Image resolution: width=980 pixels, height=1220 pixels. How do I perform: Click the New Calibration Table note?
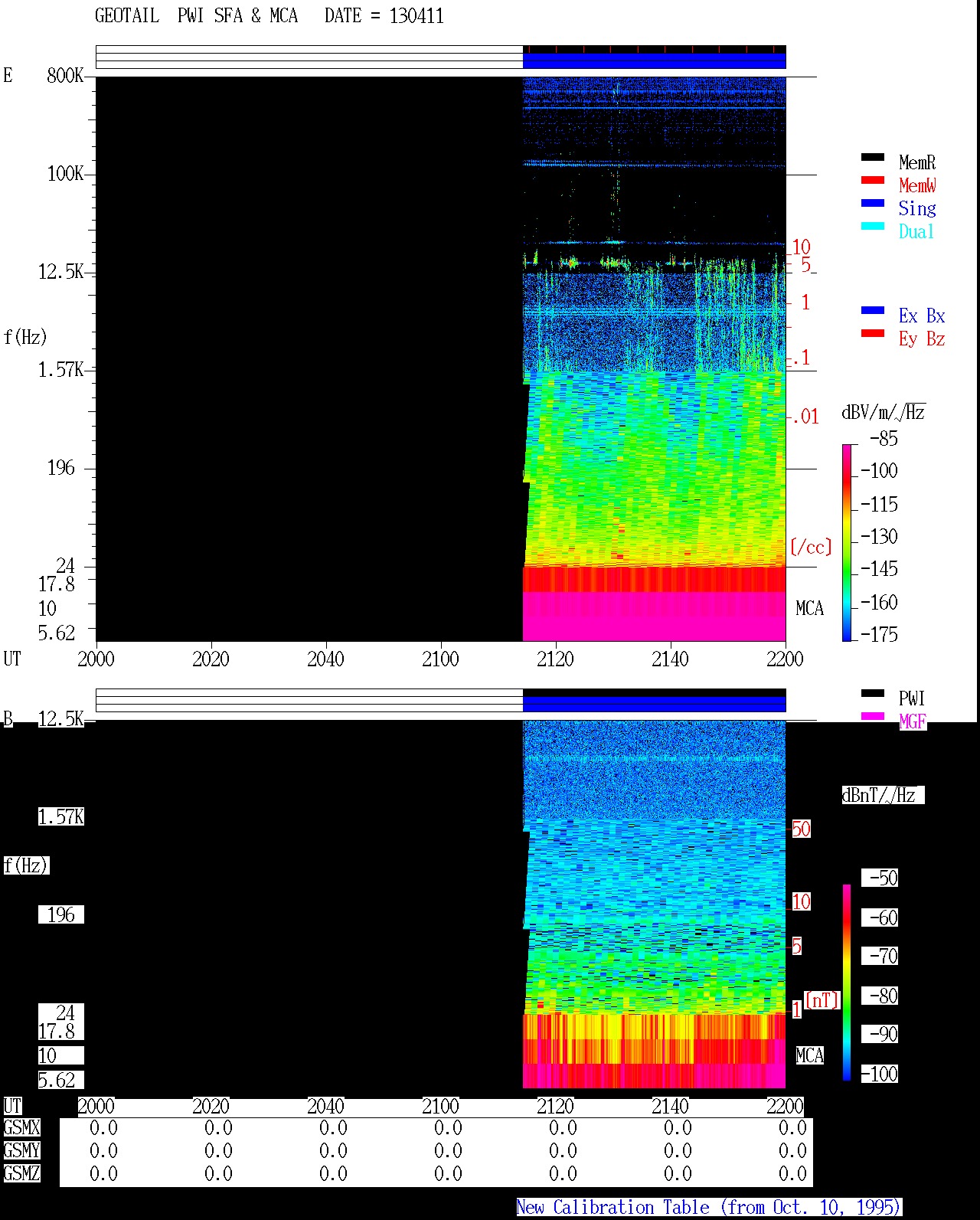(x=709, y=1208)
